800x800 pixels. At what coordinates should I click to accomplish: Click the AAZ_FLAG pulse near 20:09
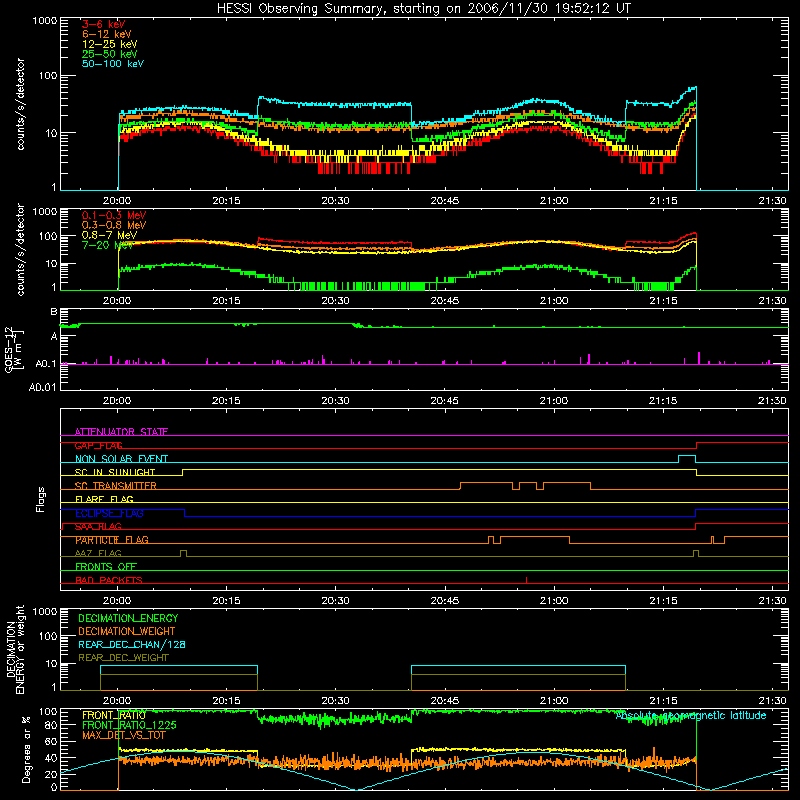(184, 554)
